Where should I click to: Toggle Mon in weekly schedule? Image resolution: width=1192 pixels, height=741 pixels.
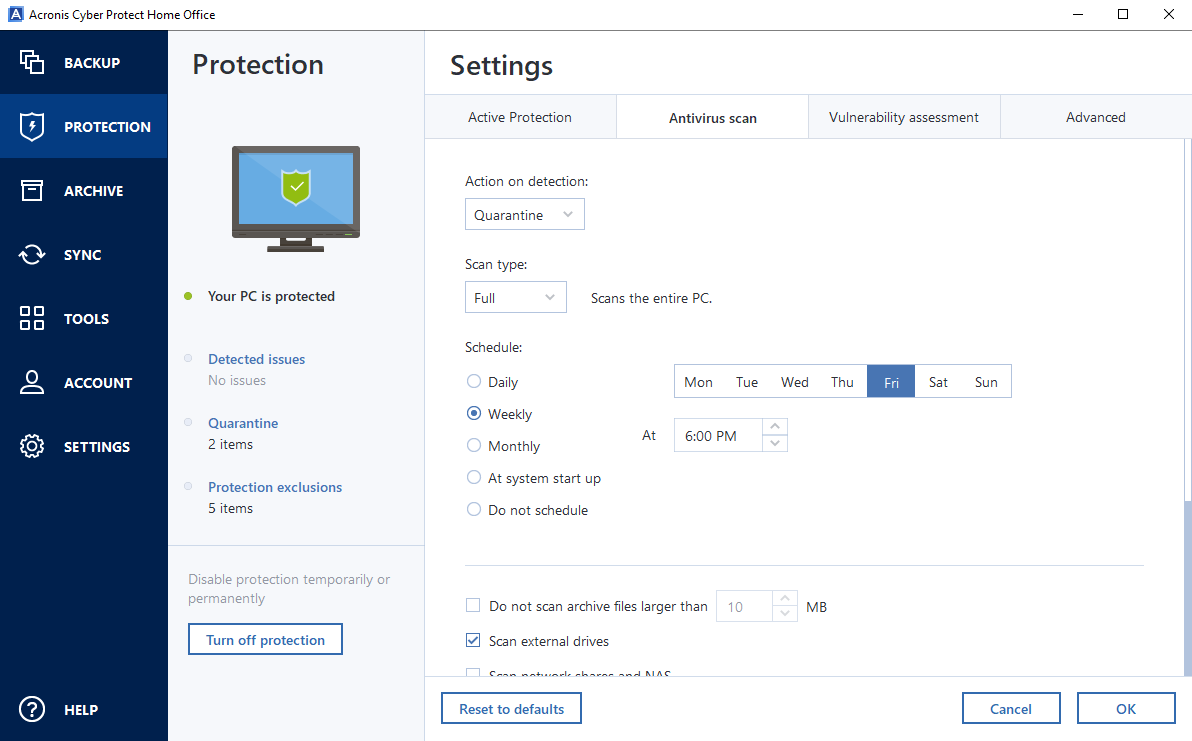pyautogui.click(x=698, y=382)
